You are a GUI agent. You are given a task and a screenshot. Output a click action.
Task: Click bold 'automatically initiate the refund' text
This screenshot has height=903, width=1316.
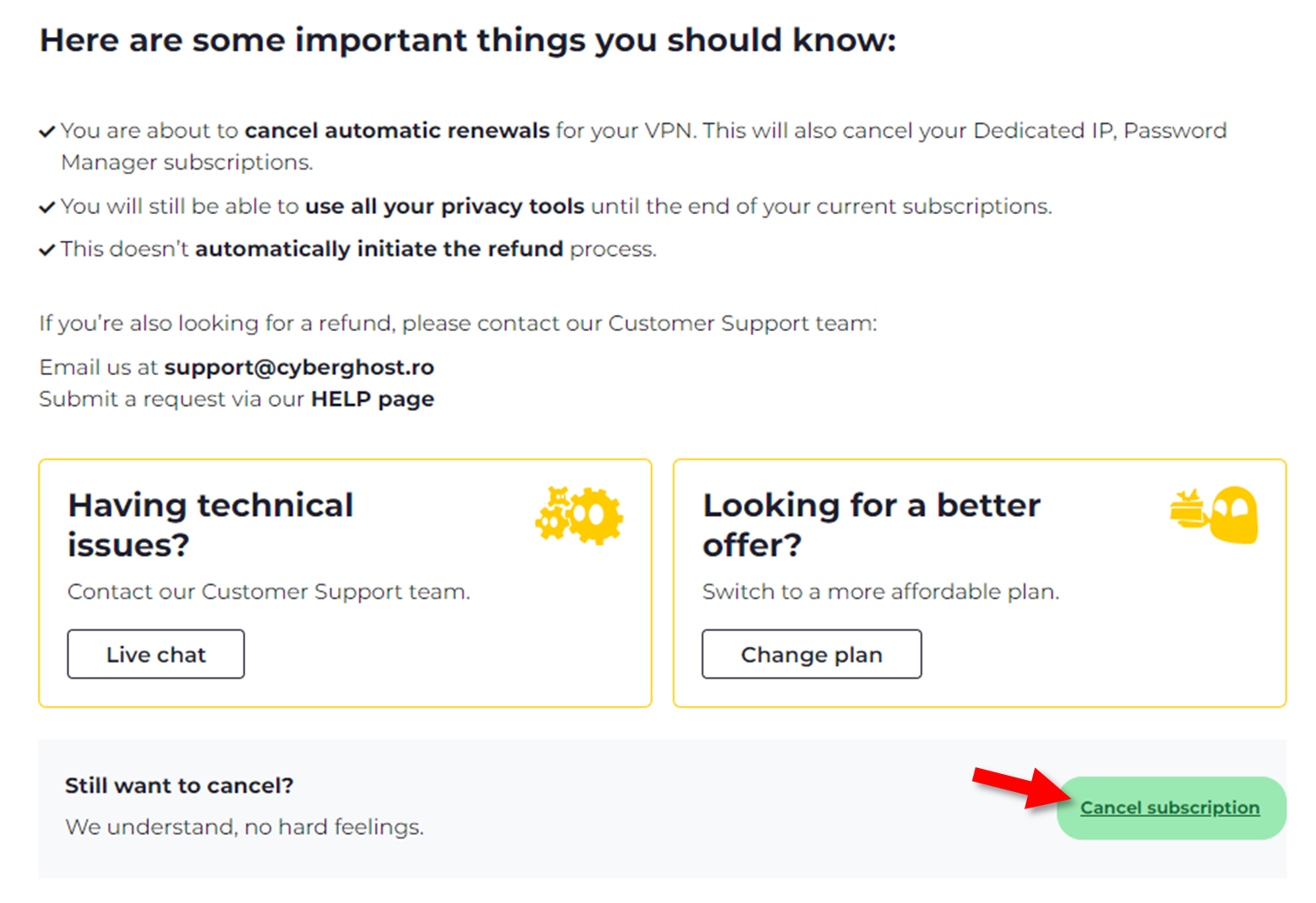click(379, 249)
